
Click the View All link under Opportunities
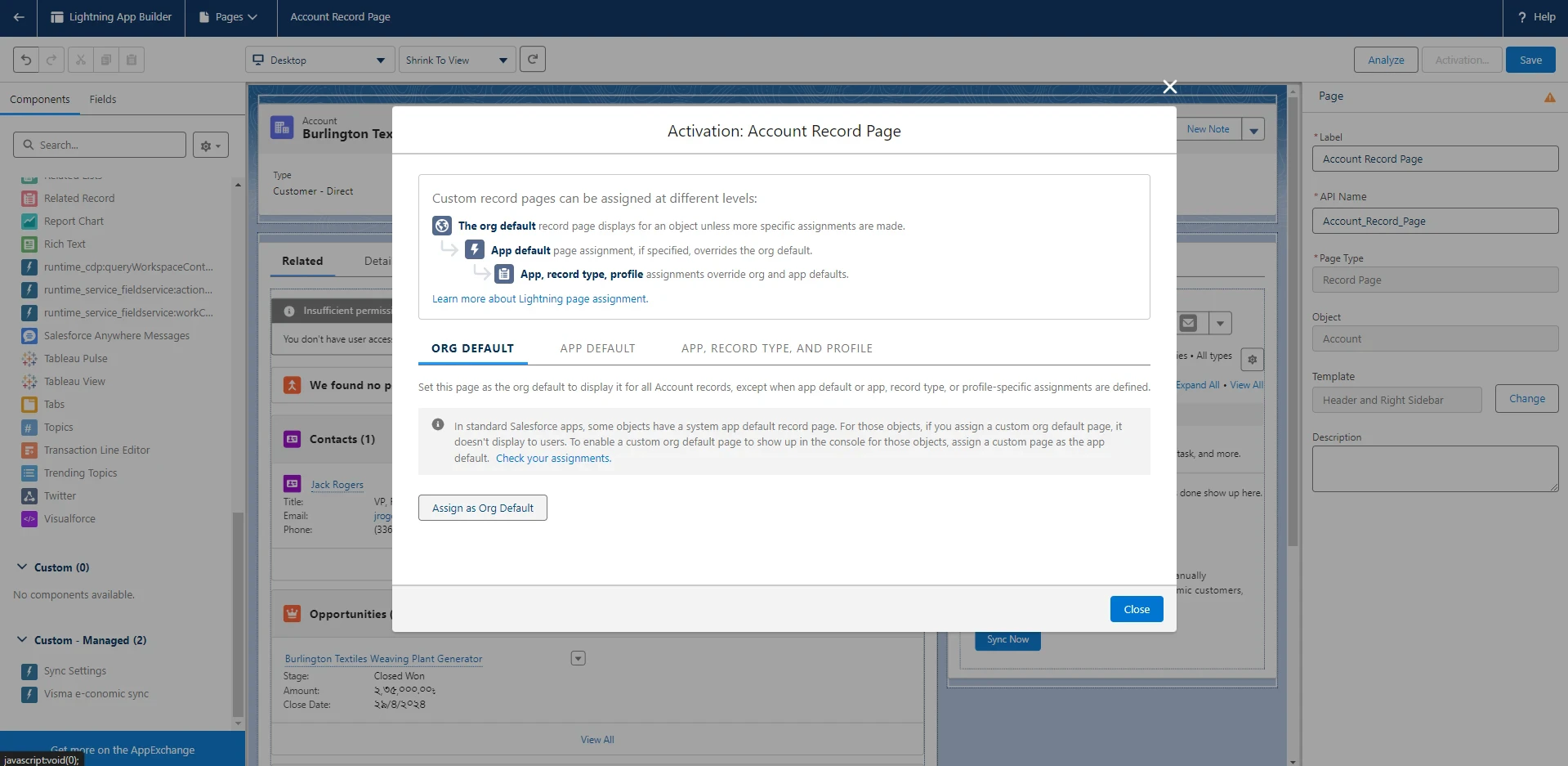[597, 740]
